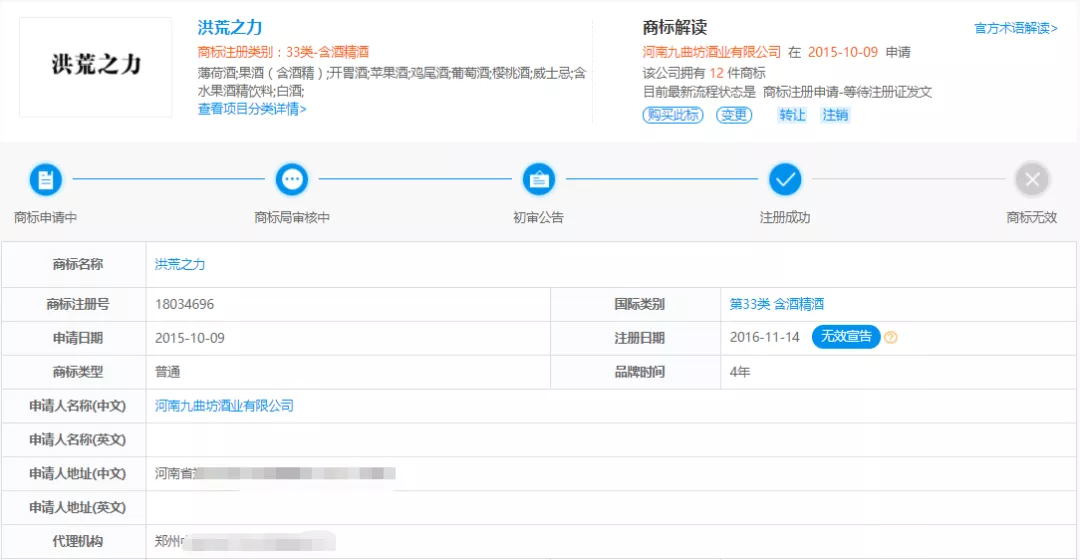Click the 商标局审核中 ellipsis step icon

[292, 180]
